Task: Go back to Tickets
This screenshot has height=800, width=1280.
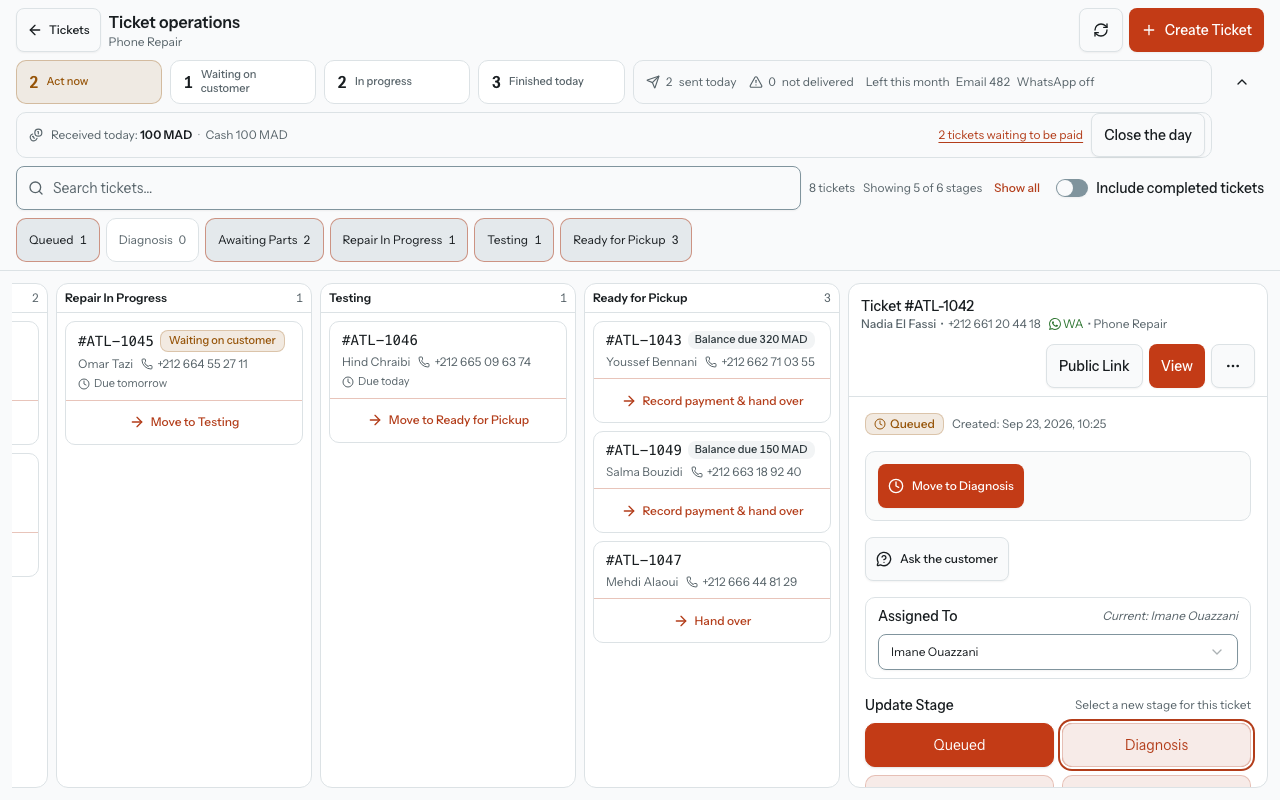Action: [x=59, y=30]
